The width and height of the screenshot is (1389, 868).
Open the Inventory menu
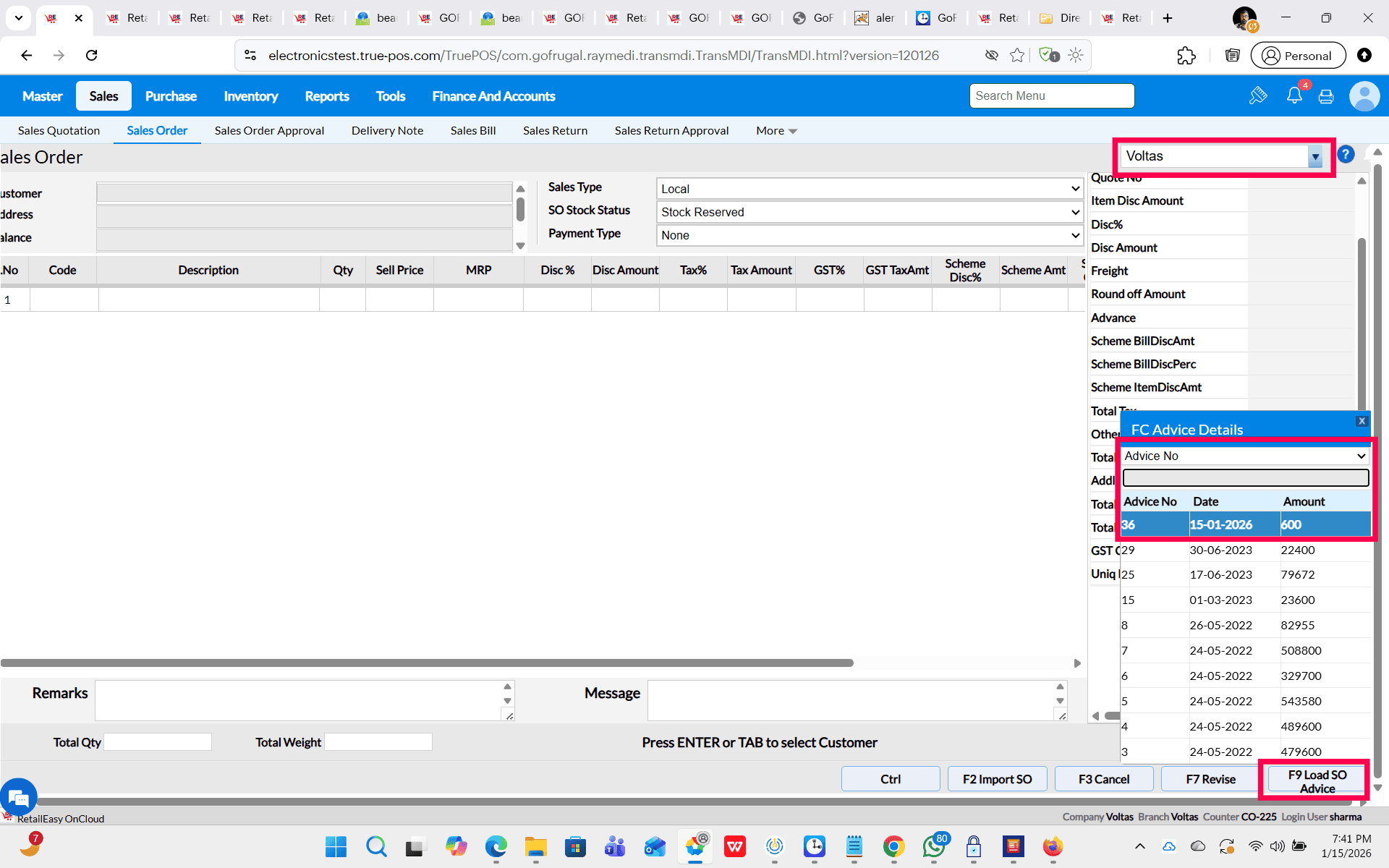tap(250, 96)
